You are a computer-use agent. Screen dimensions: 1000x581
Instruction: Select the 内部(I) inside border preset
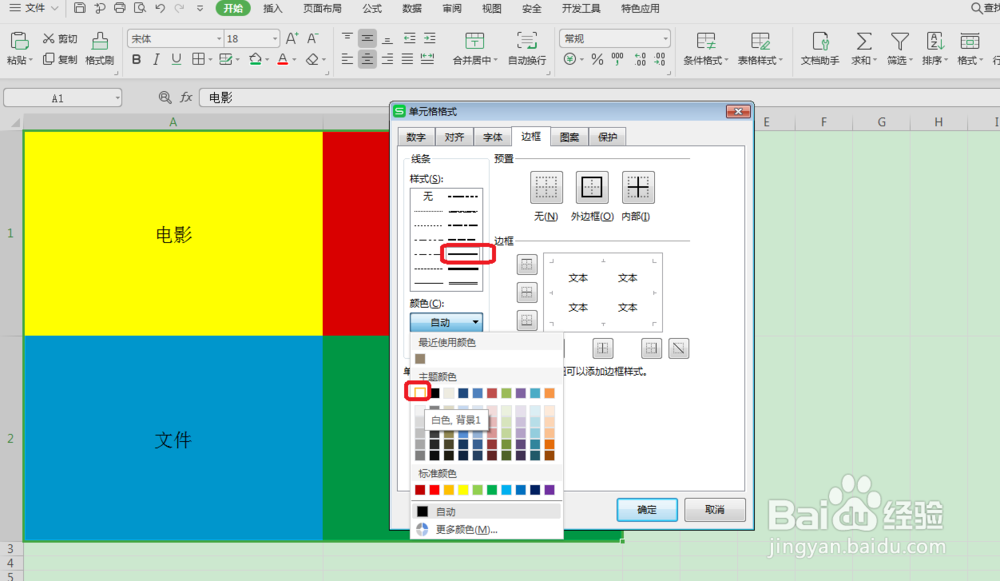tap(638, 188)
